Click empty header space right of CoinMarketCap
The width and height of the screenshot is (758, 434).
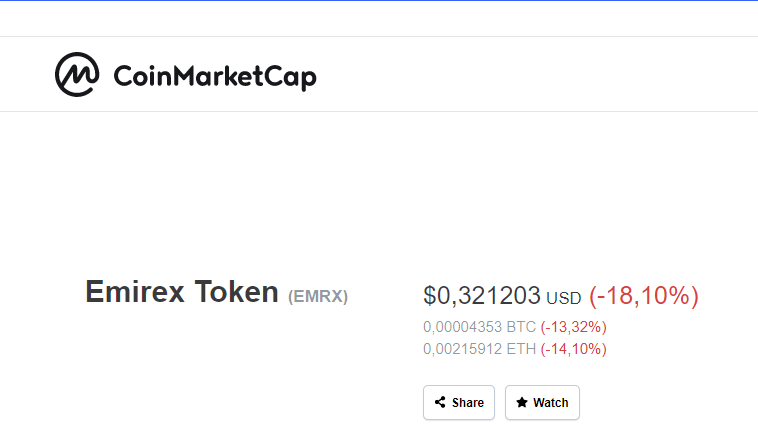540,75
